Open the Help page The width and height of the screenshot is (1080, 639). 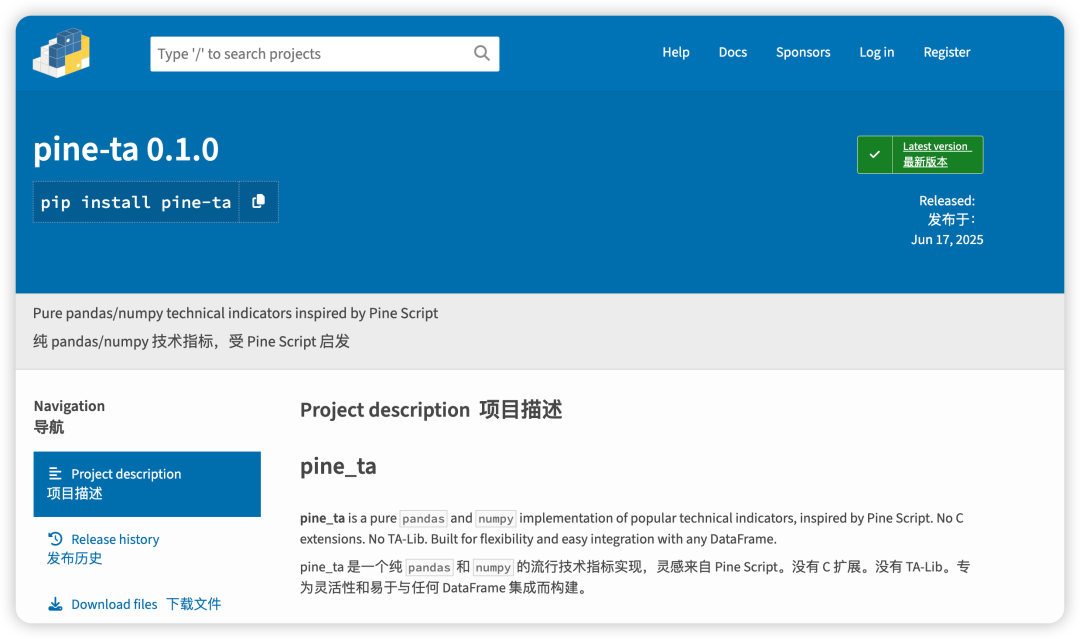pos(676,52)
